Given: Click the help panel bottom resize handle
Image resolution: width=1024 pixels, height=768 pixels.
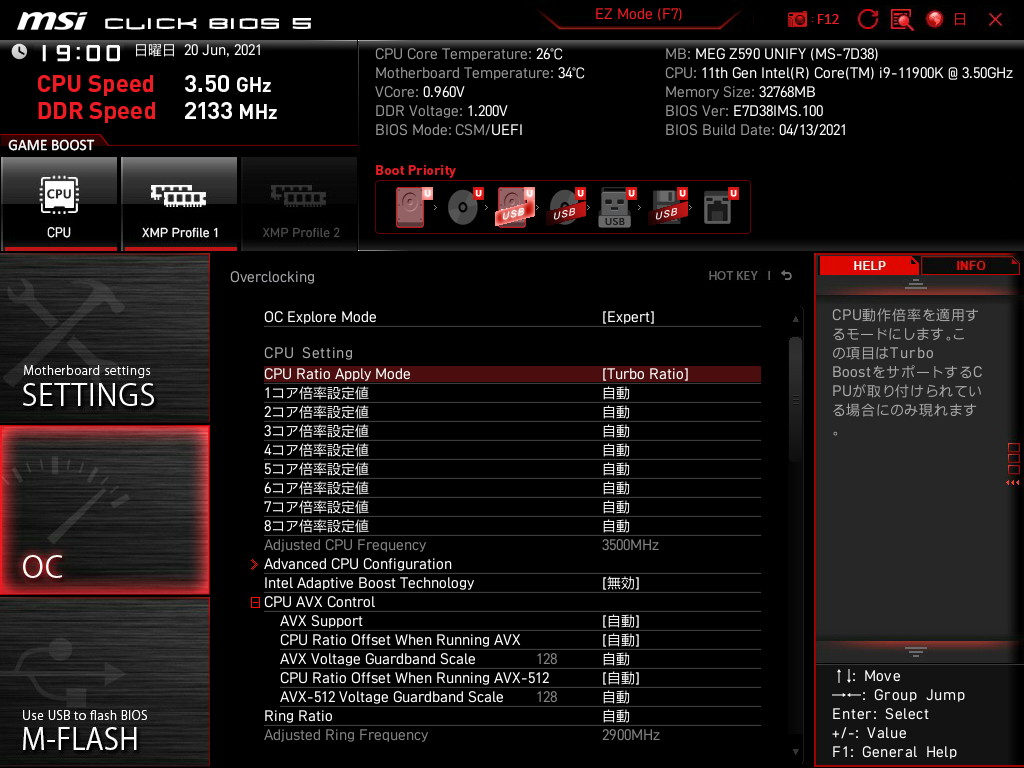Looking at the screenshot, I should click(x=916, y=650).
